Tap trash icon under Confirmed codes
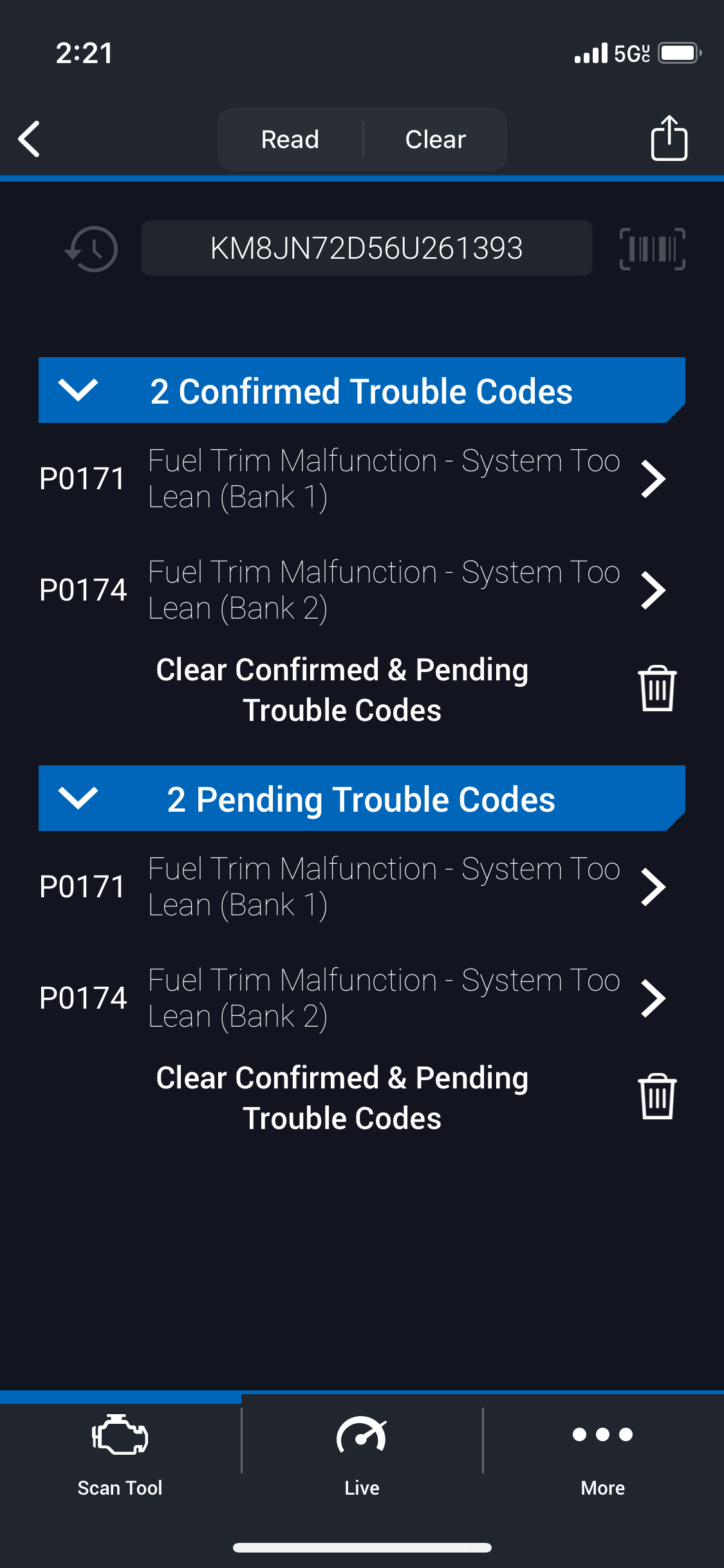 pyautogui.click(x=656, y=689)
